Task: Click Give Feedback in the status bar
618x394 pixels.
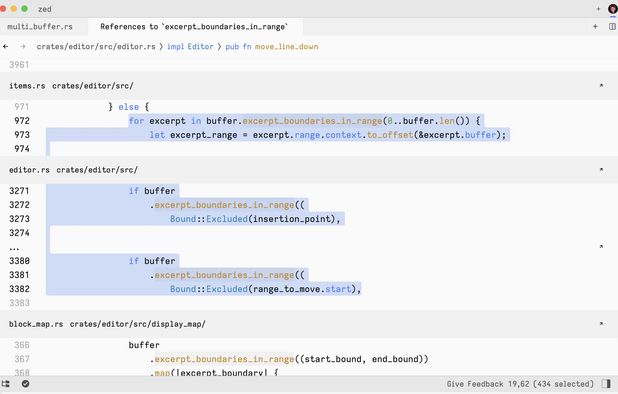Action: pos(475,384)
